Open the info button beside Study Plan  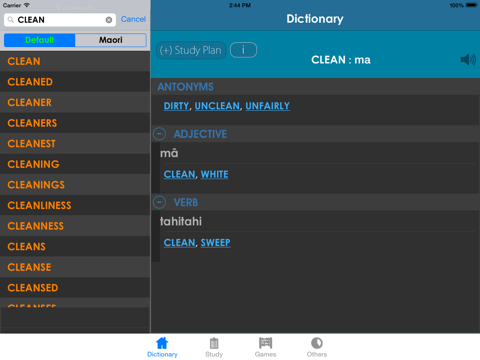point(243,50)
